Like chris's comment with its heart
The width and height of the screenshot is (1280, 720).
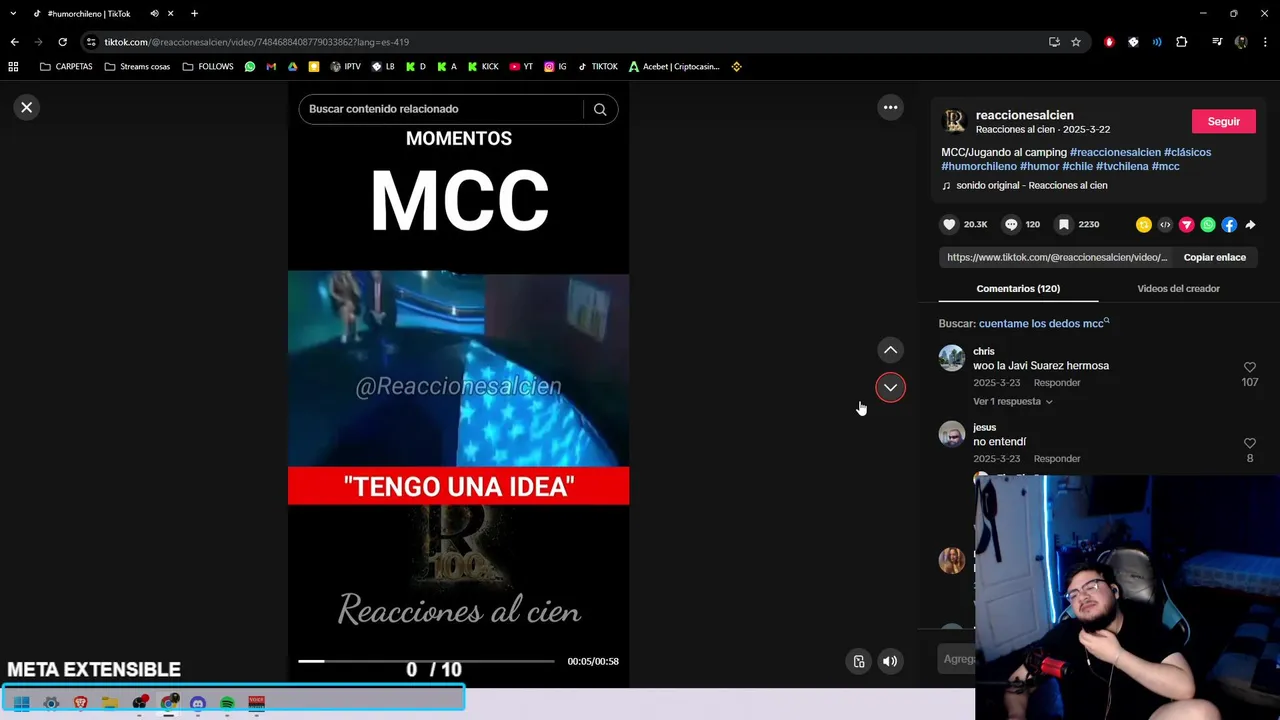pos(1249,368)
